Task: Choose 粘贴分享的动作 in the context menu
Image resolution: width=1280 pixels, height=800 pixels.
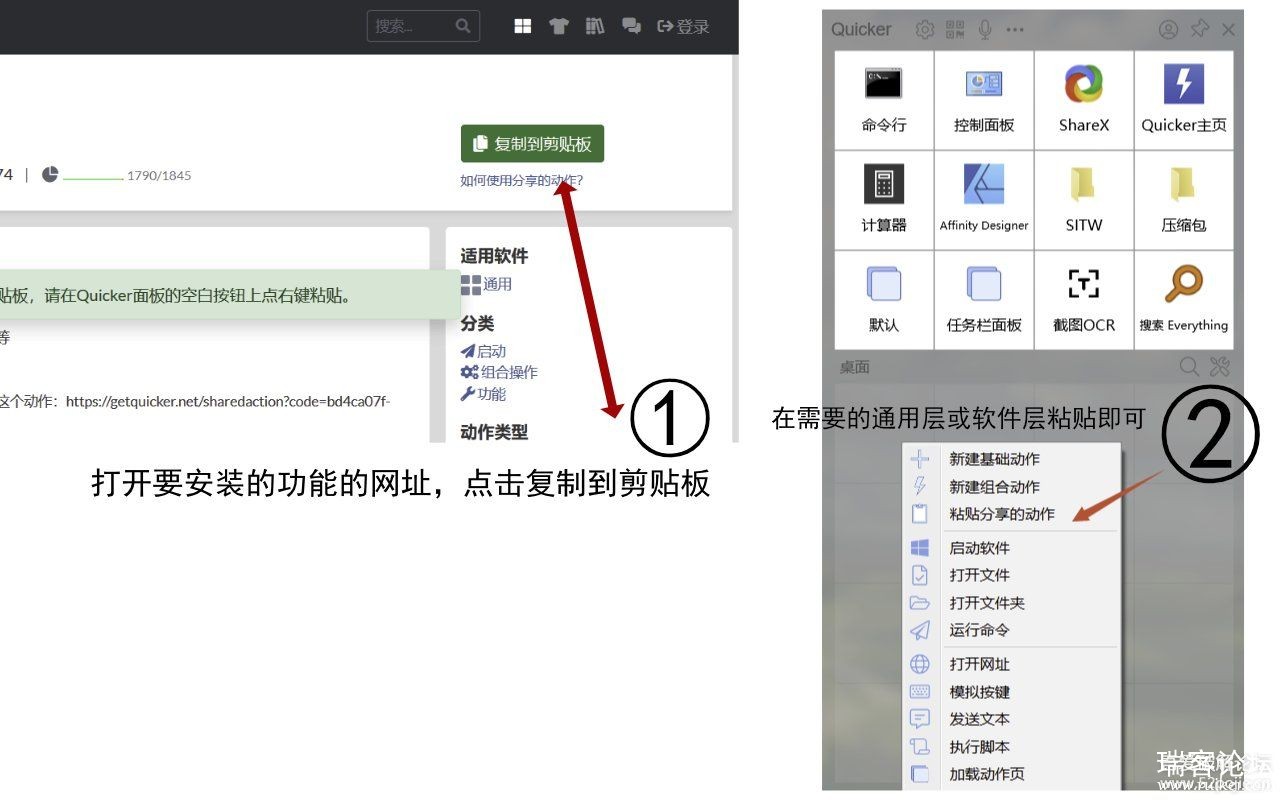Action: [1012, 514]
